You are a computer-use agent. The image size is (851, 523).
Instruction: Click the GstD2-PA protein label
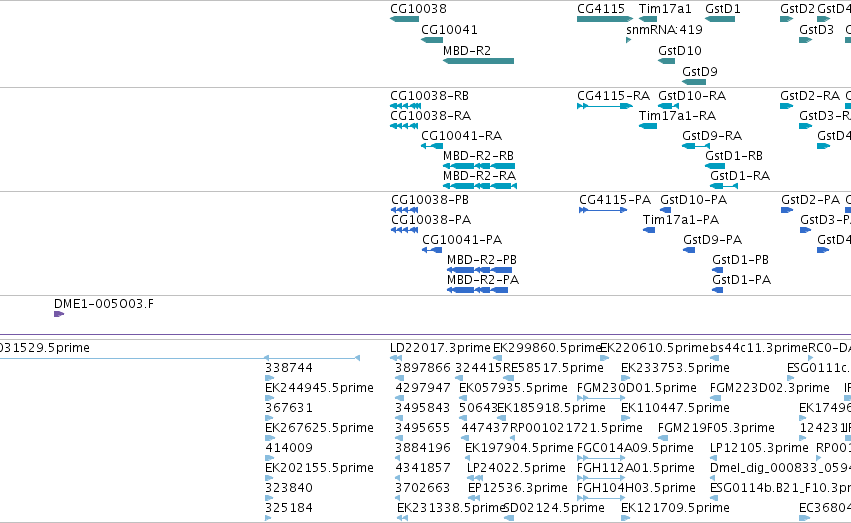(x=810, y=200)
